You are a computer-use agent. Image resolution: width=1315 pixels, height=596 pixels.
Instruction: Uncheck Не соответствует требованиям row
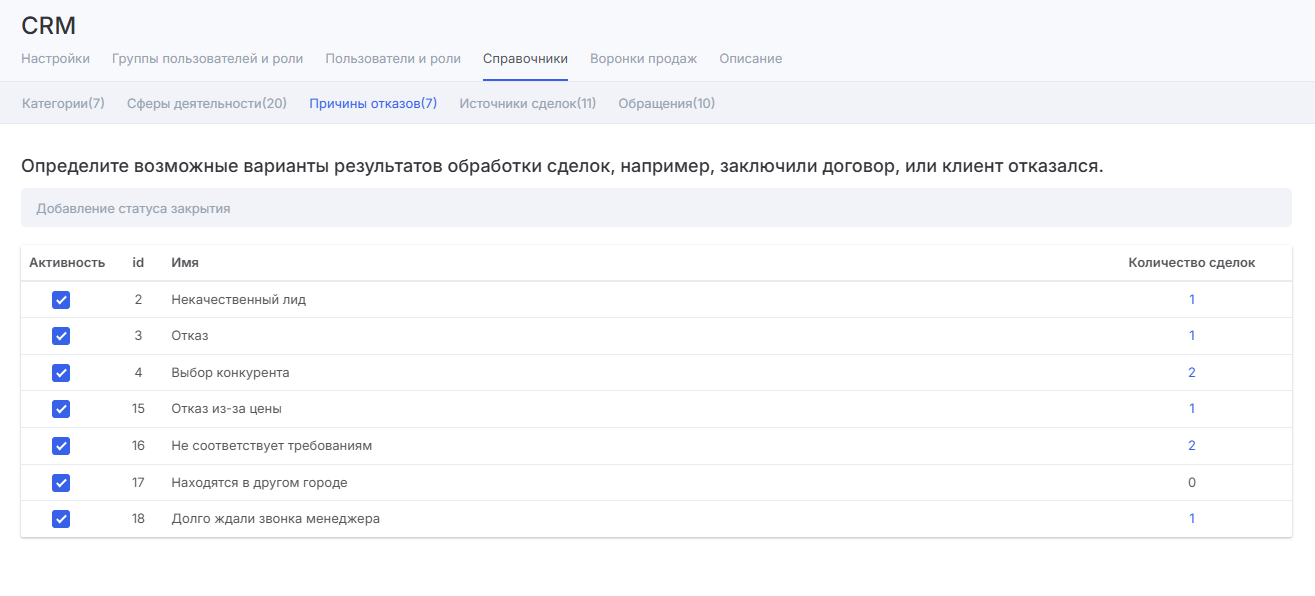pos(61,446)
